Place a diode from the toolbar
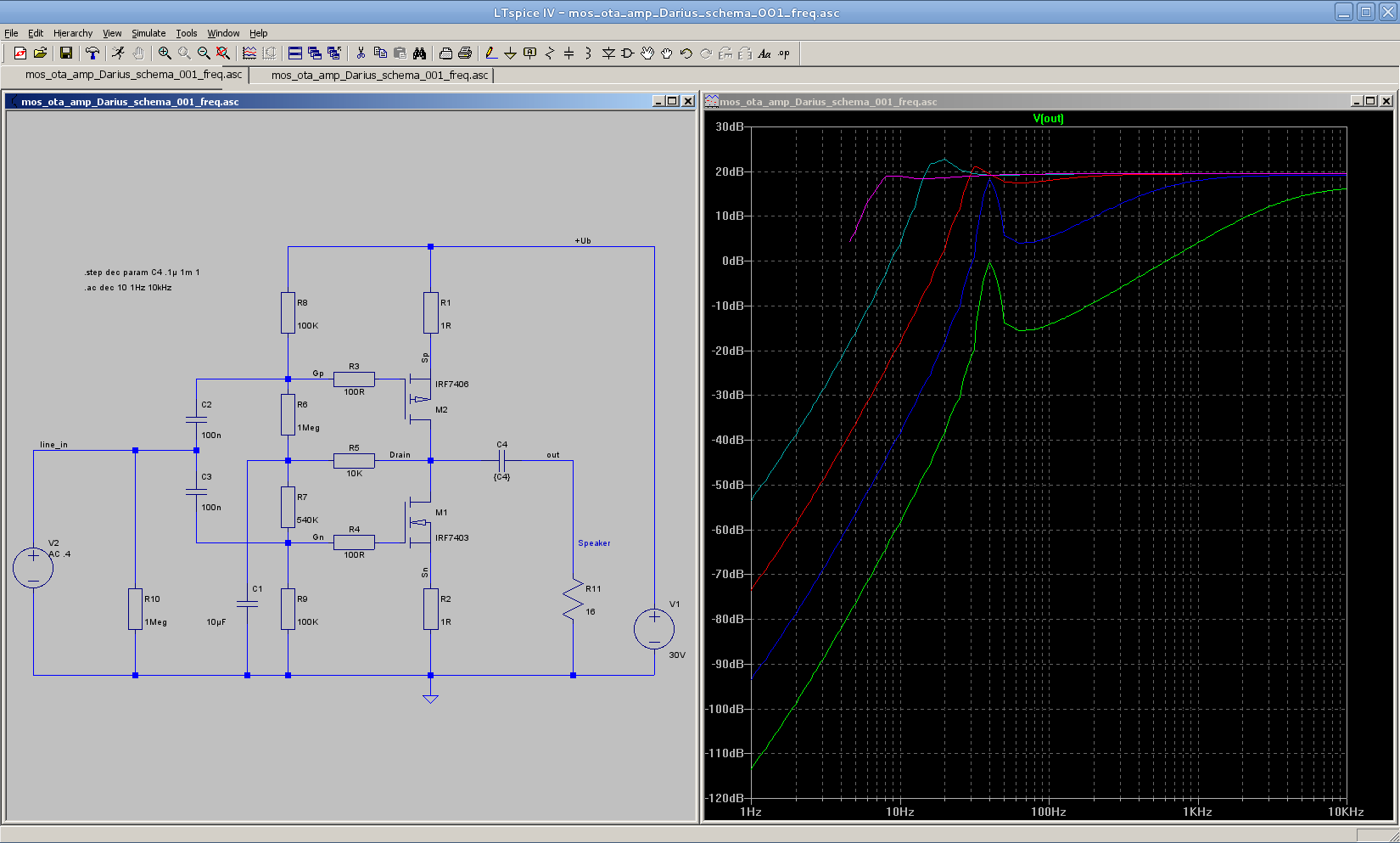This screenshot has height=843, width=1400. pyautogui.click(x=608, y=53)
